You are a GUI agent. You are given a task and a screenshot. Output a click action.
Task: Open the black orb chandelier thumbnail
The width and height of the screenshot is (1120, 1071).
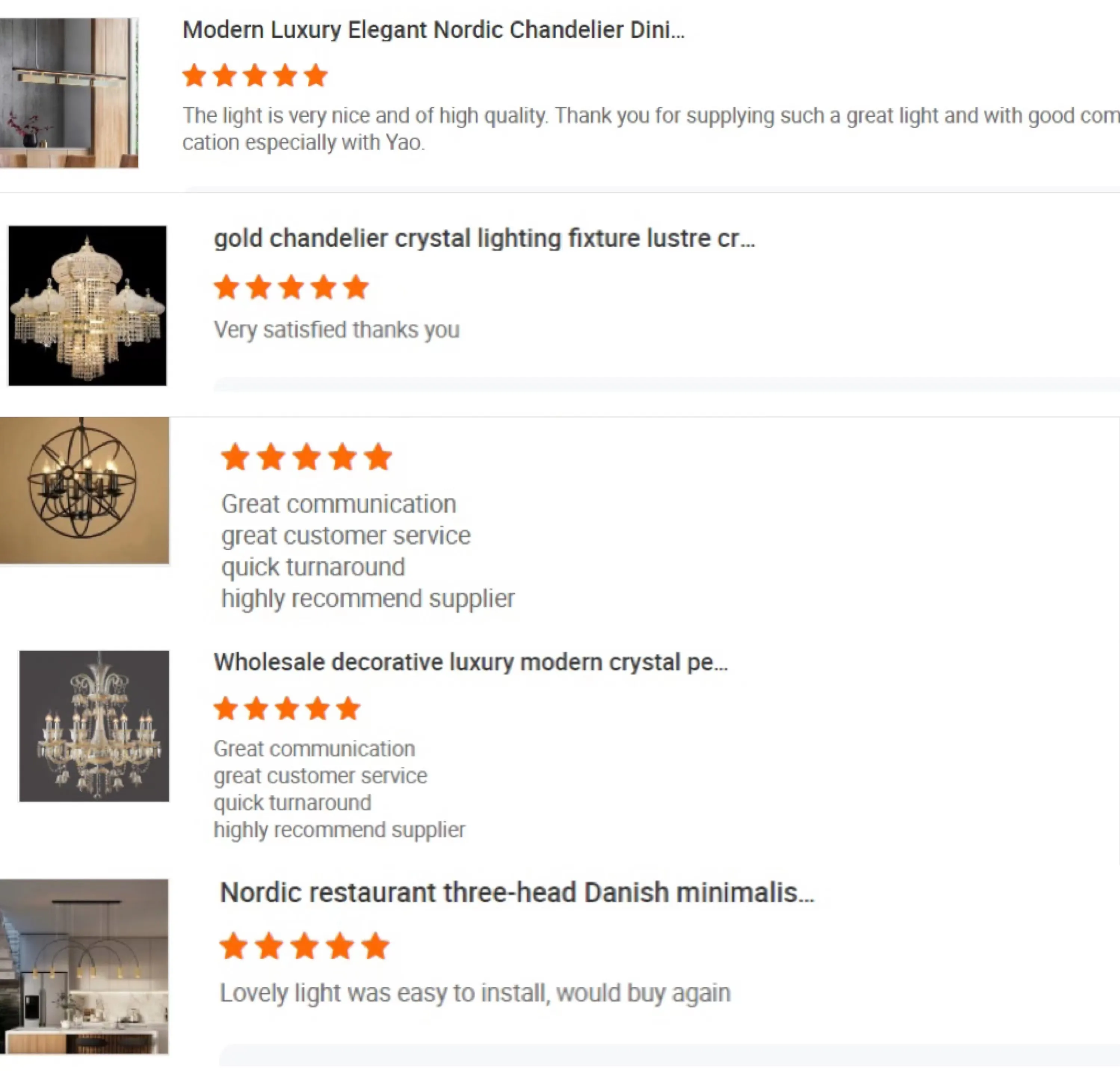(84, 490)
